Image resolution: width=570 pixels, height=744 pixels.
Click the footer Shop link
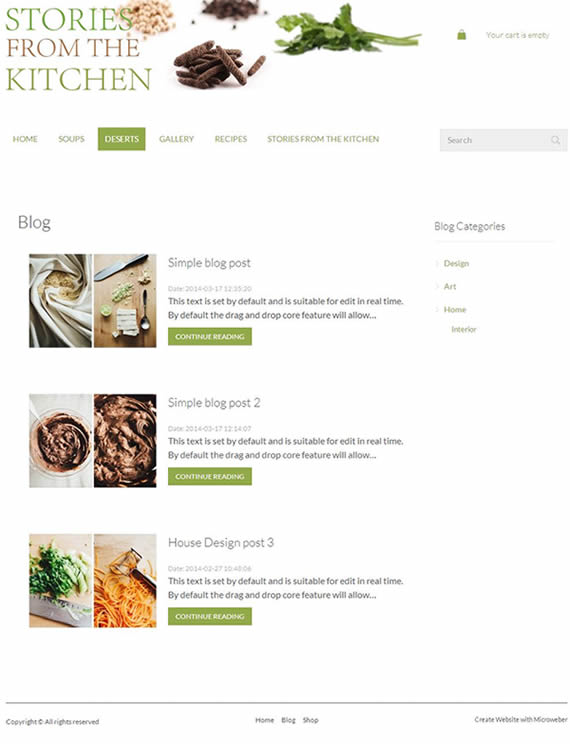point(310,720)
